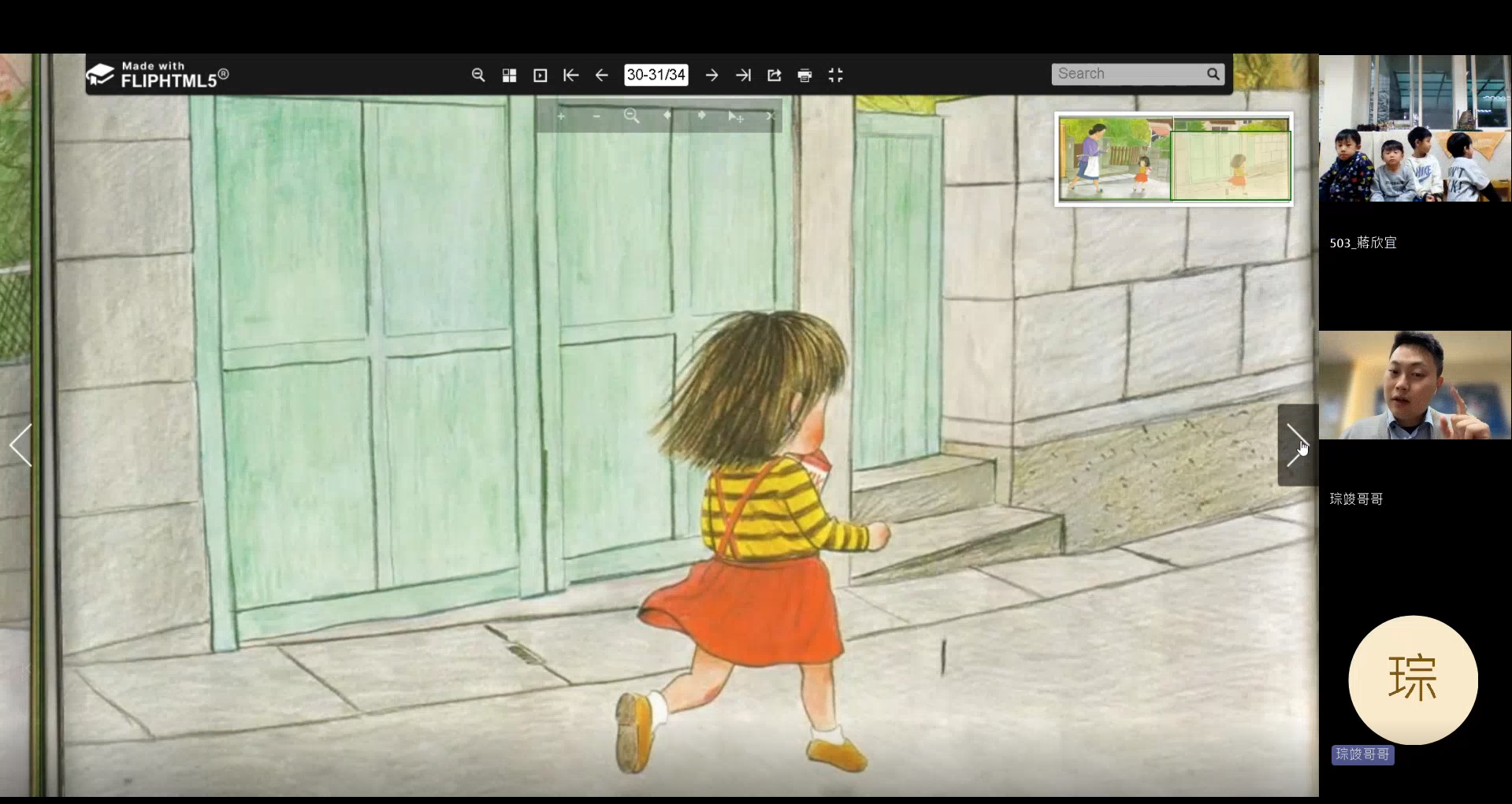
Task: Click the green viewport box in navigator
Action: coord(1230,165)
